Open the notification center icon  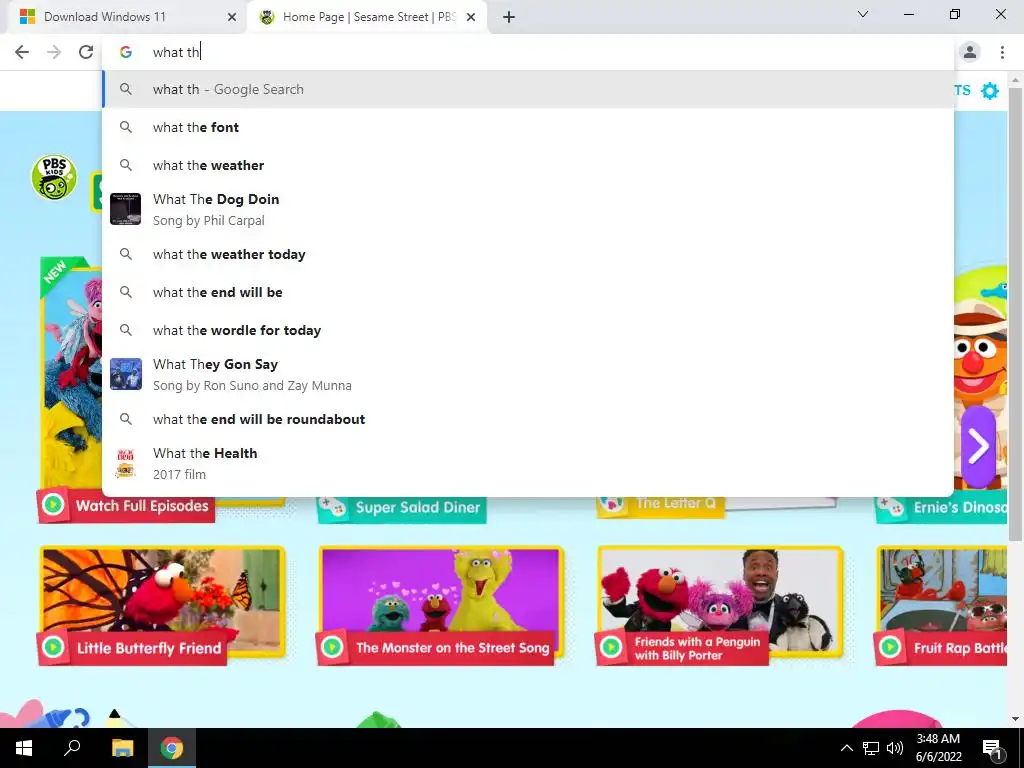[992, 748]
